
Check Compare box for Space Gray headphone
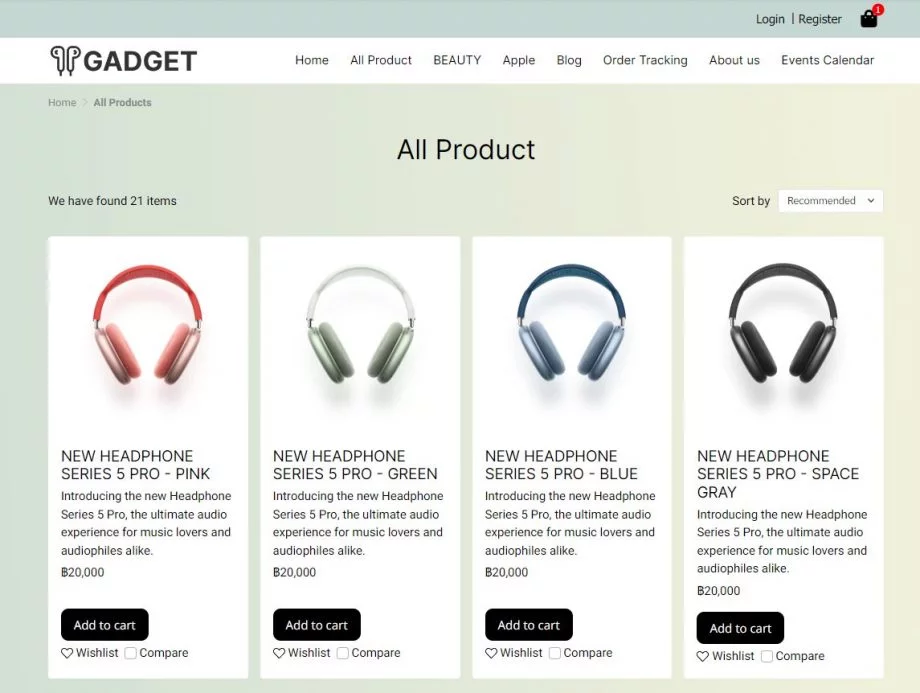[x=767, y=656]
